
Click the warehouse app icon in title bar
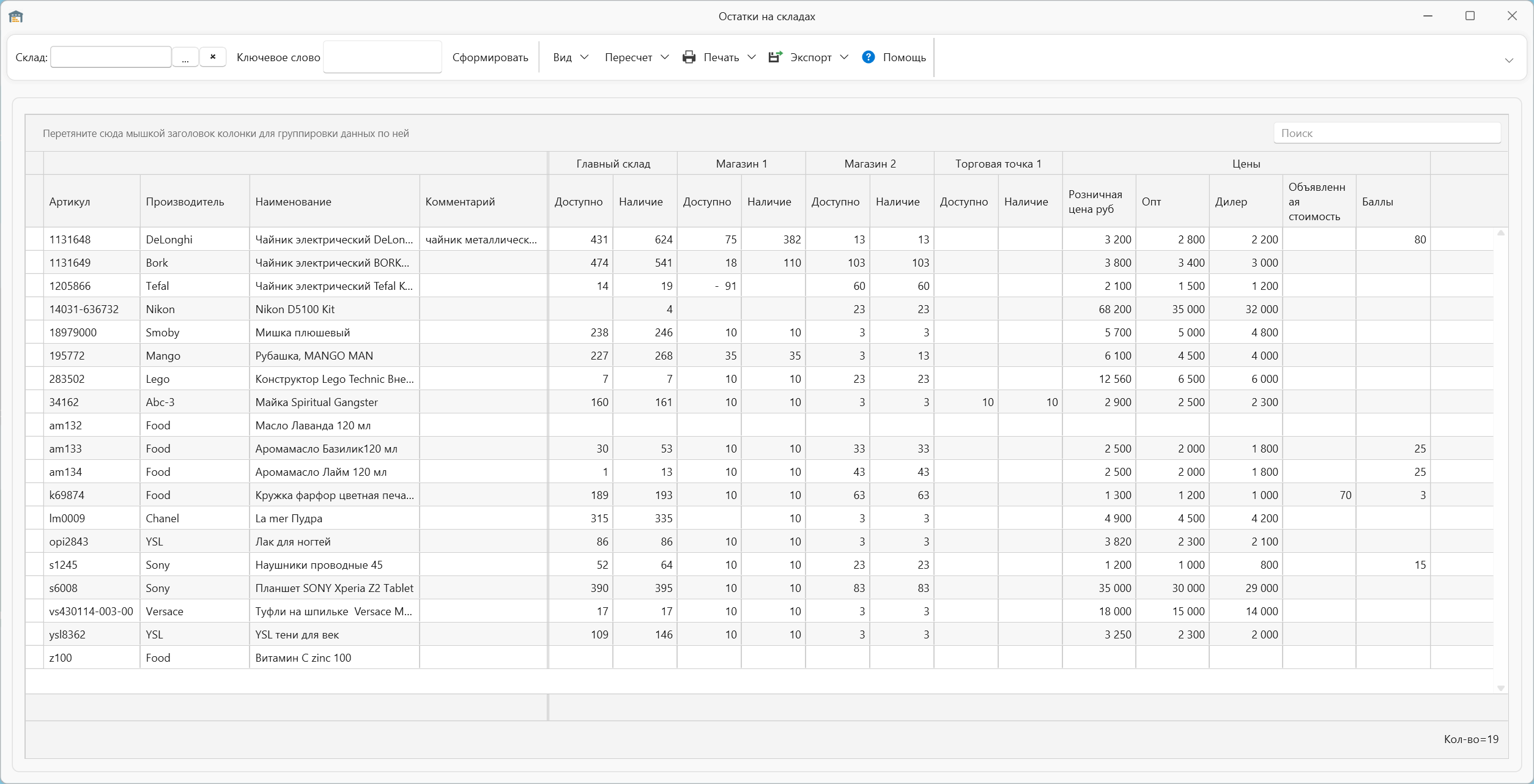(16, 17)
